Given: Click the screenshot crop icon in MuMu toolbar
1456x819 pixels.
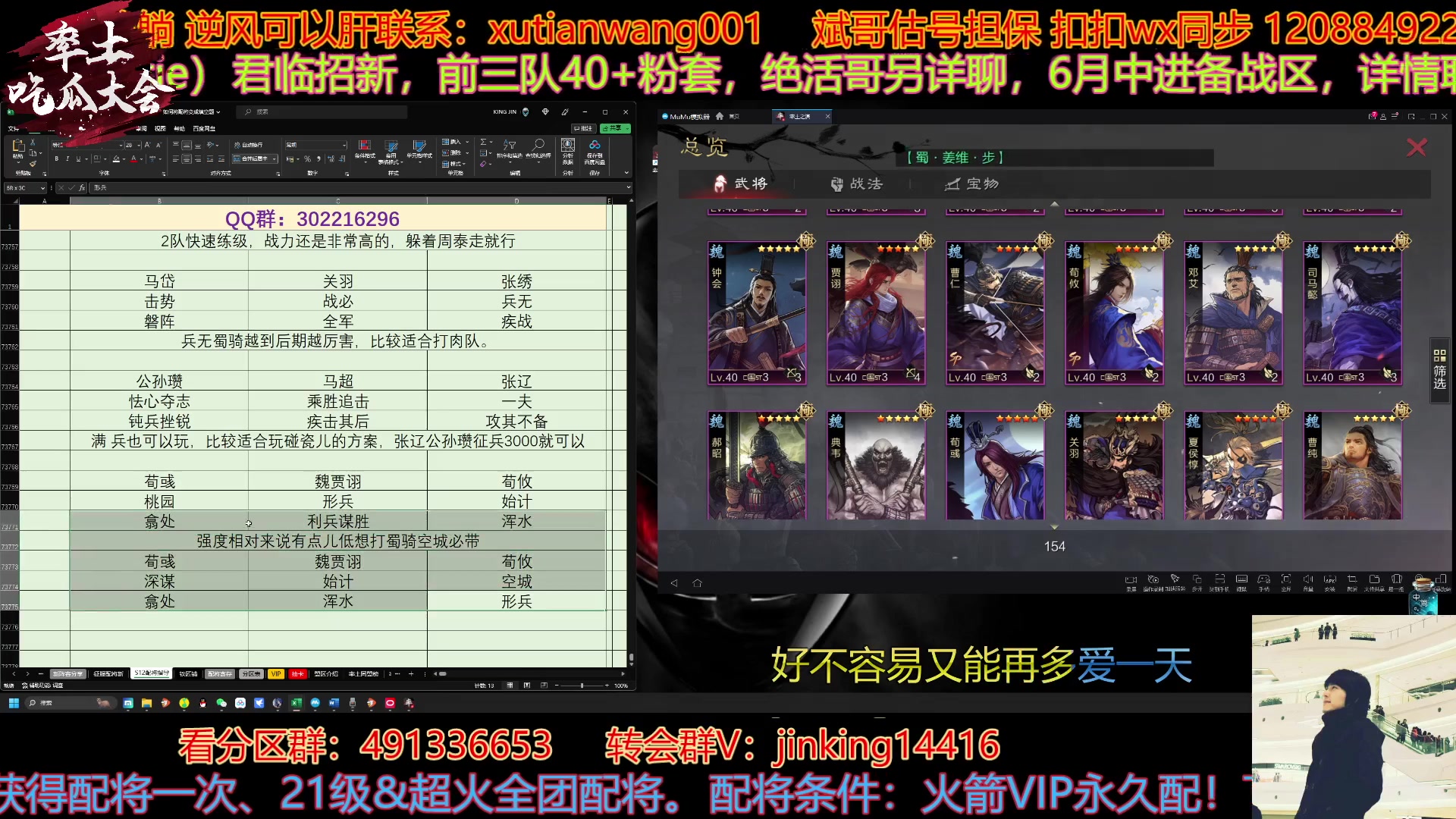Looking at the screenshot, I should click(1352, 579).
